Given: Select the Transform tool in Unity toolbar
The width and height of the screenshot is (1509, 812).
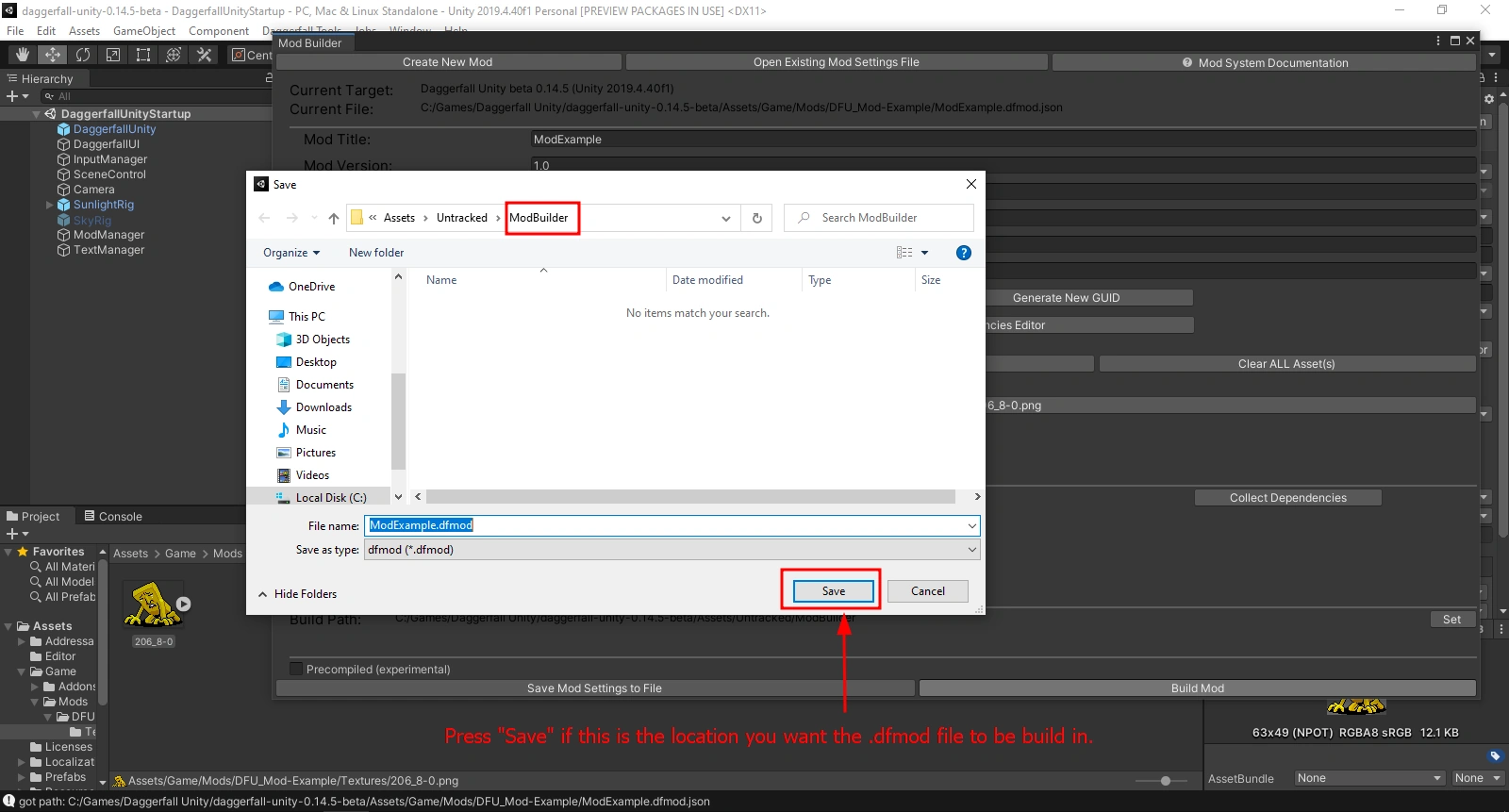Looking at the screenshot, I should pyautogui.click(x=174, y=55).
